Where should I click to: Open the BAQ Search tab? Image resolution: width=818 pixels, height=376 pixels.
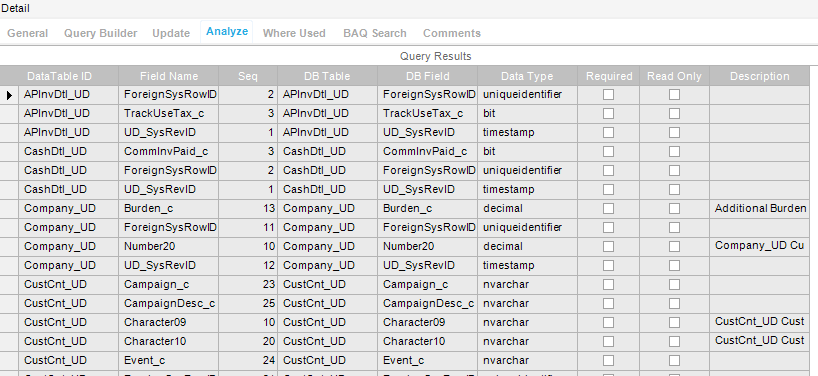pyautogui.click(x=375, y=33)
